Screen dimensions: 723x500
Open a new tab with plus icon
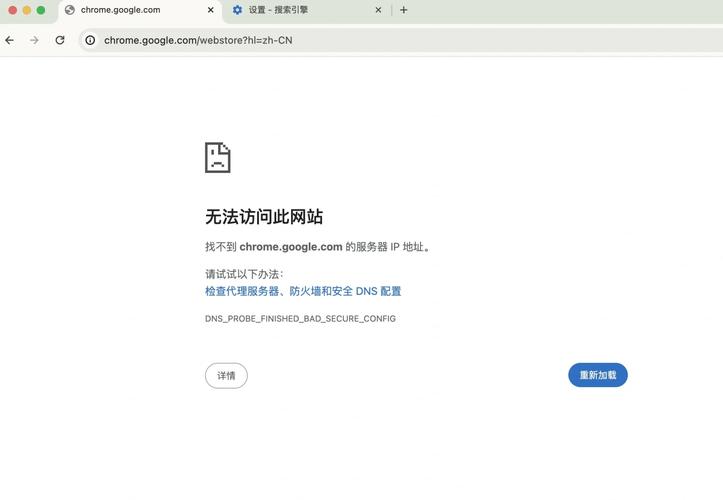(x=403, y=10)
